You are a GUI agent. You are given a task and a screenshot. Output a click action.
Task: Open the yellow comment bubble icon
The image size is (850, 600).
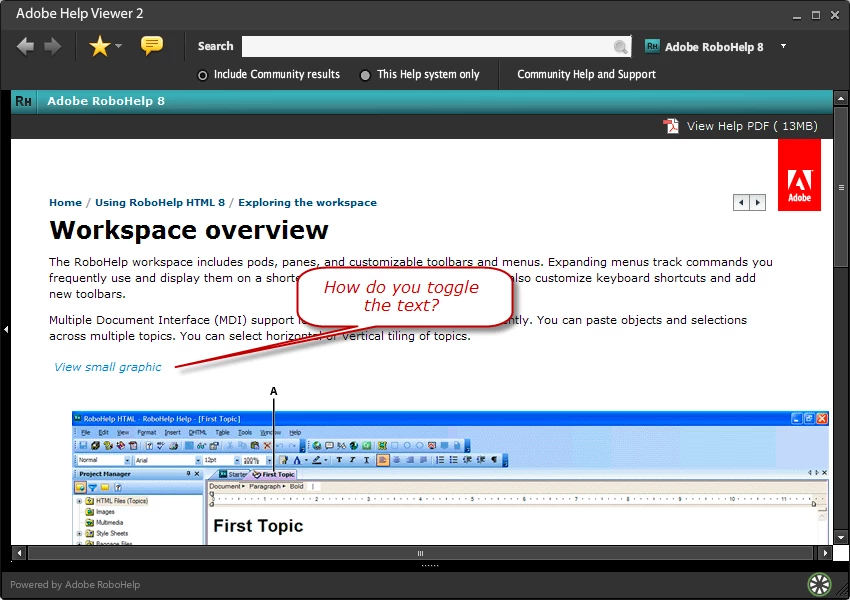[x=151, y=46]
